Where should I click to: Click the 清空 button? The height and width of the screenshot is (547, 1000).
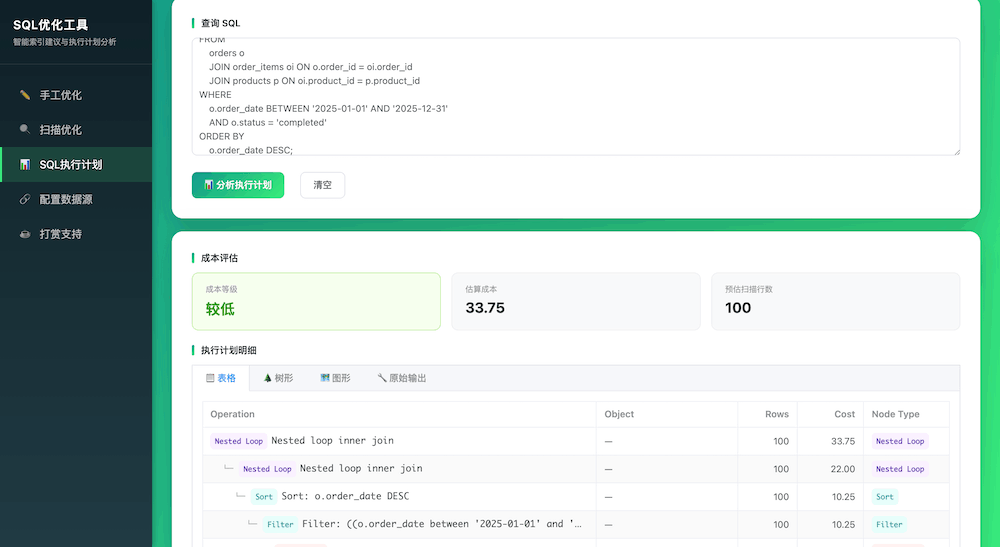(x=322, y=185)
